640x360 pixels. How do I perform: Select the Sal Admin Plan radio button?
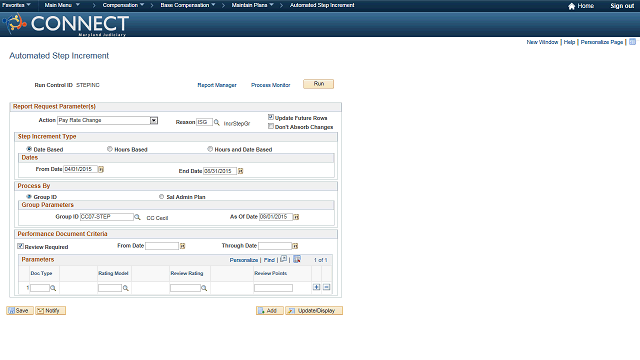pyautogui.click(x=162, y=197)
